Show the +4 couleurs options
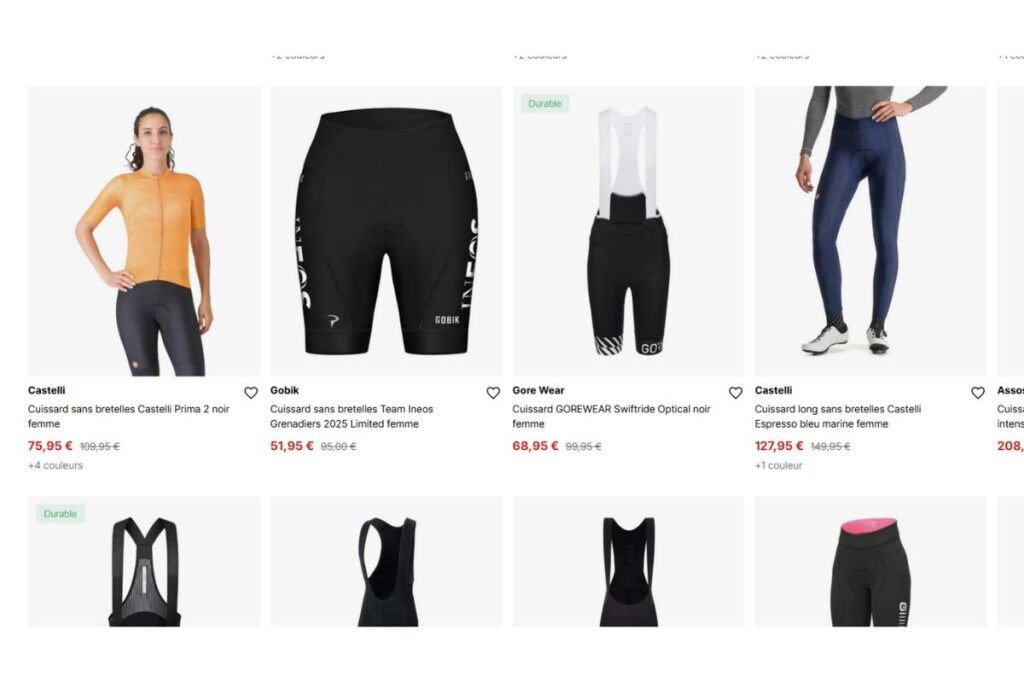The image size is (1024, 683). point(56,466)
